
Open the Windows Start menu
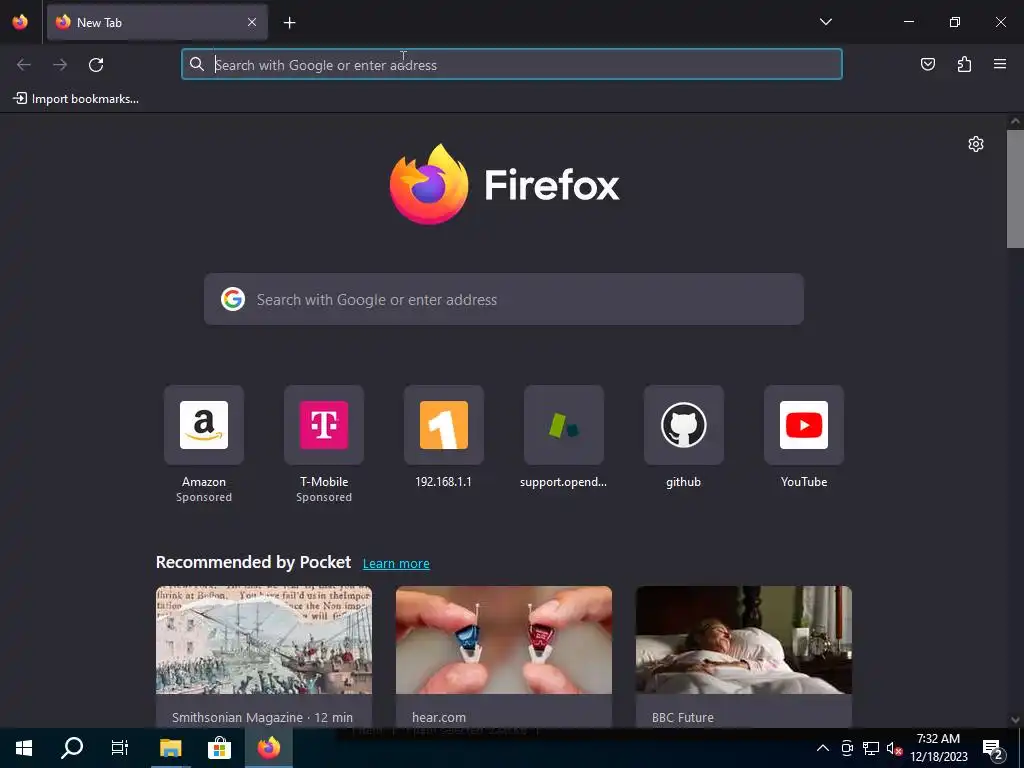coord(24,748)
